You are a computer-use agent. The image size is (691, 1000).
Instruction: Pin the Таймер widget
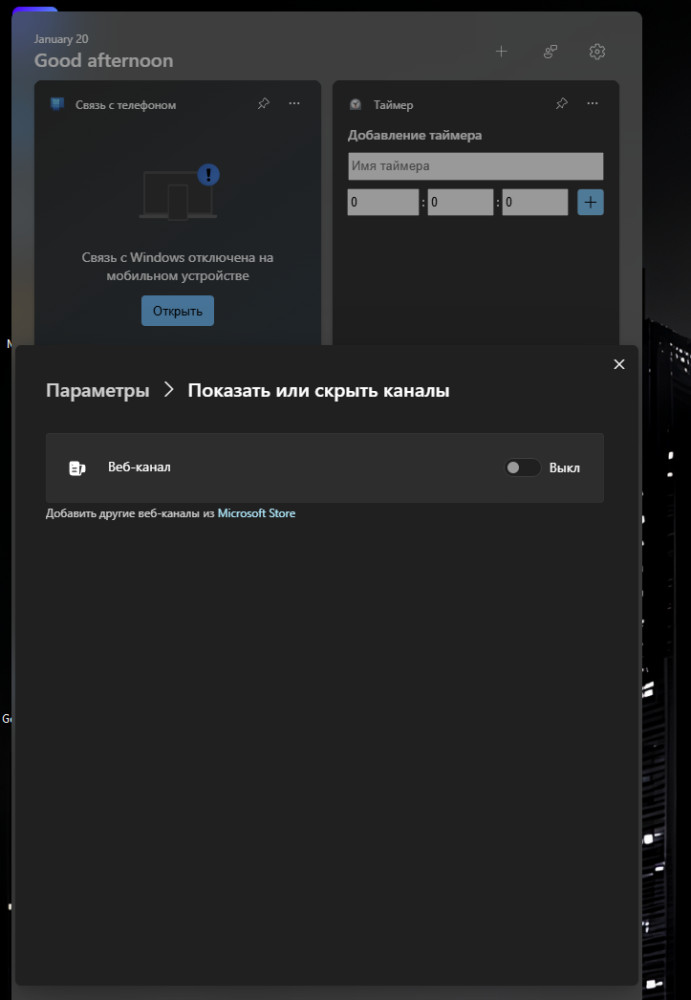561,104
